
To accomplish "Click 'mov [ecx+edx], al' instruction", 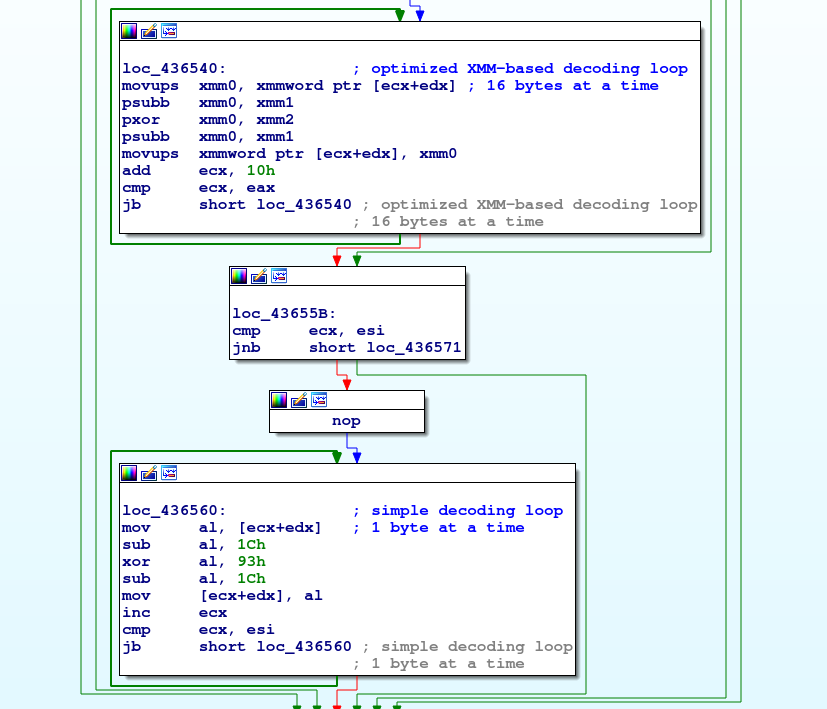I will pyautogui.click(x=223, y=596).
